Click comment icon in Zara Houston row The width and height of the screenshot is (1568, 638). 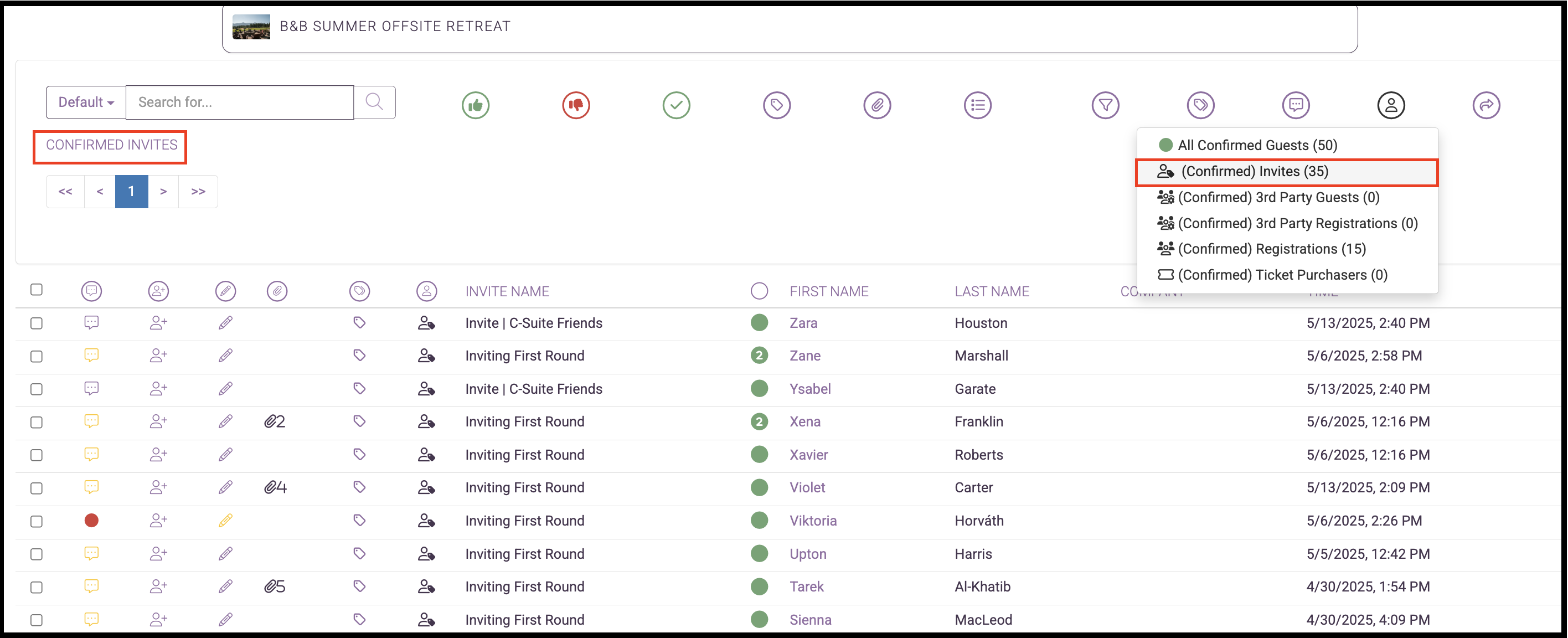[91, 323]
